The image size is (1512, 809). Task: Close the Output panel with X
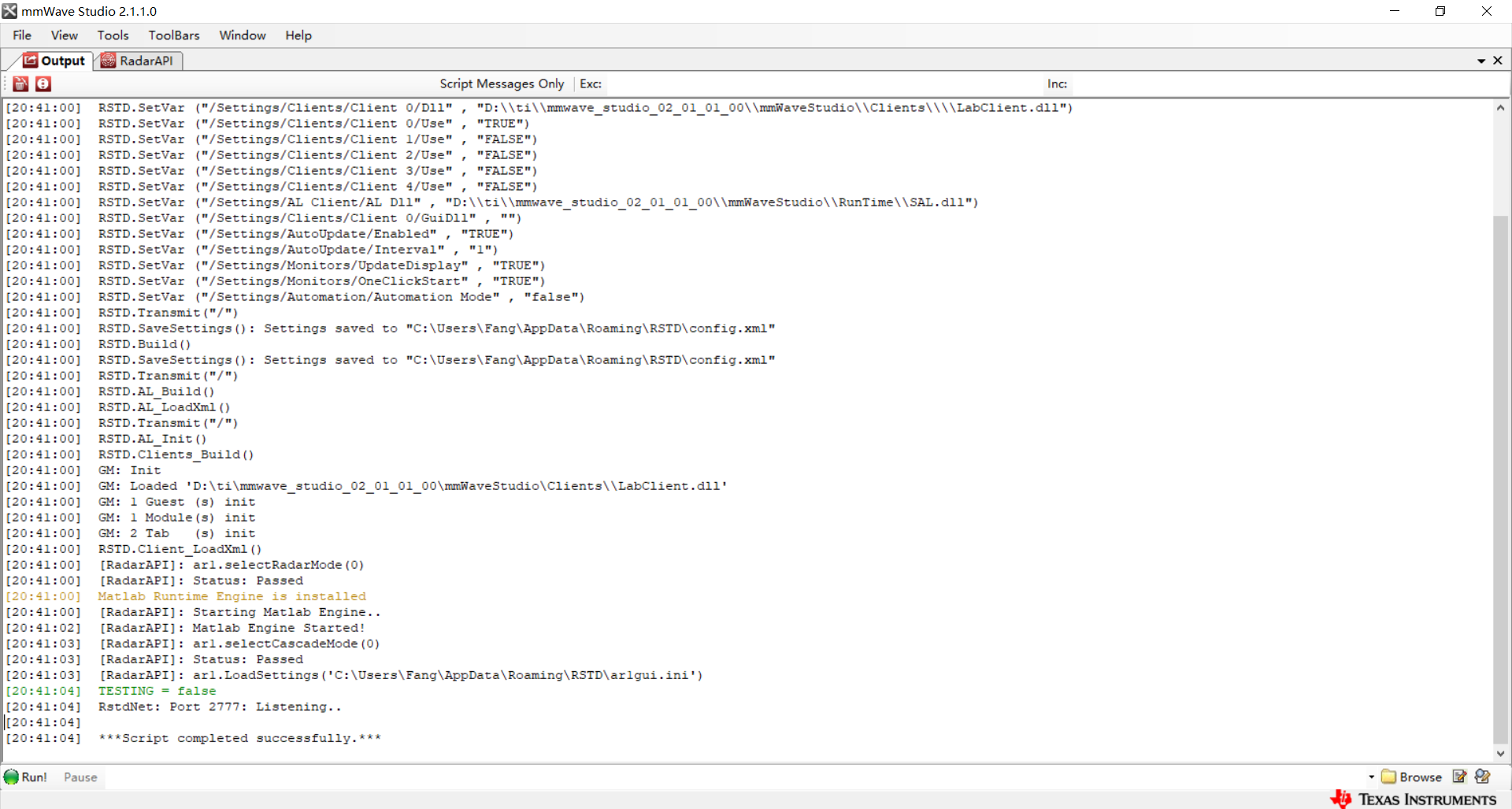click(x=1498, y=61)
